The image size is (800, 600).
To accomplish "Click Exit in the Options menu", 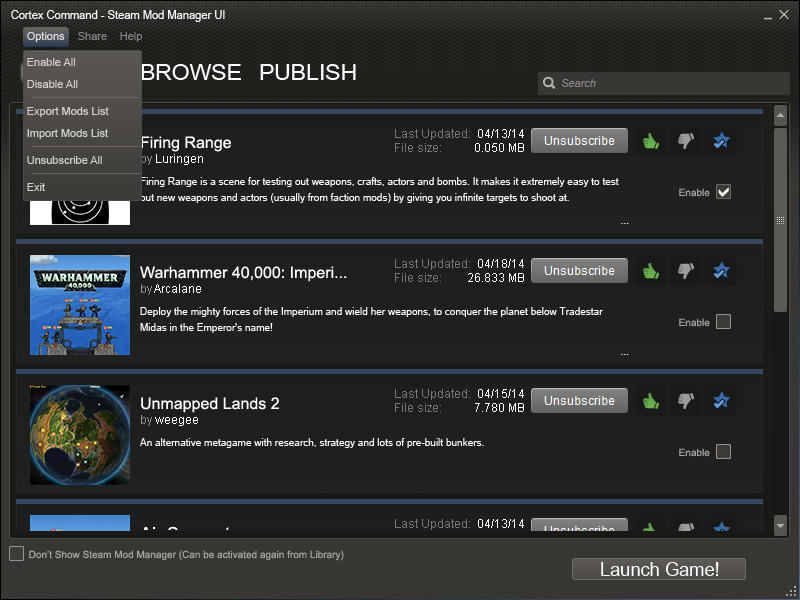I will [36, 187].
